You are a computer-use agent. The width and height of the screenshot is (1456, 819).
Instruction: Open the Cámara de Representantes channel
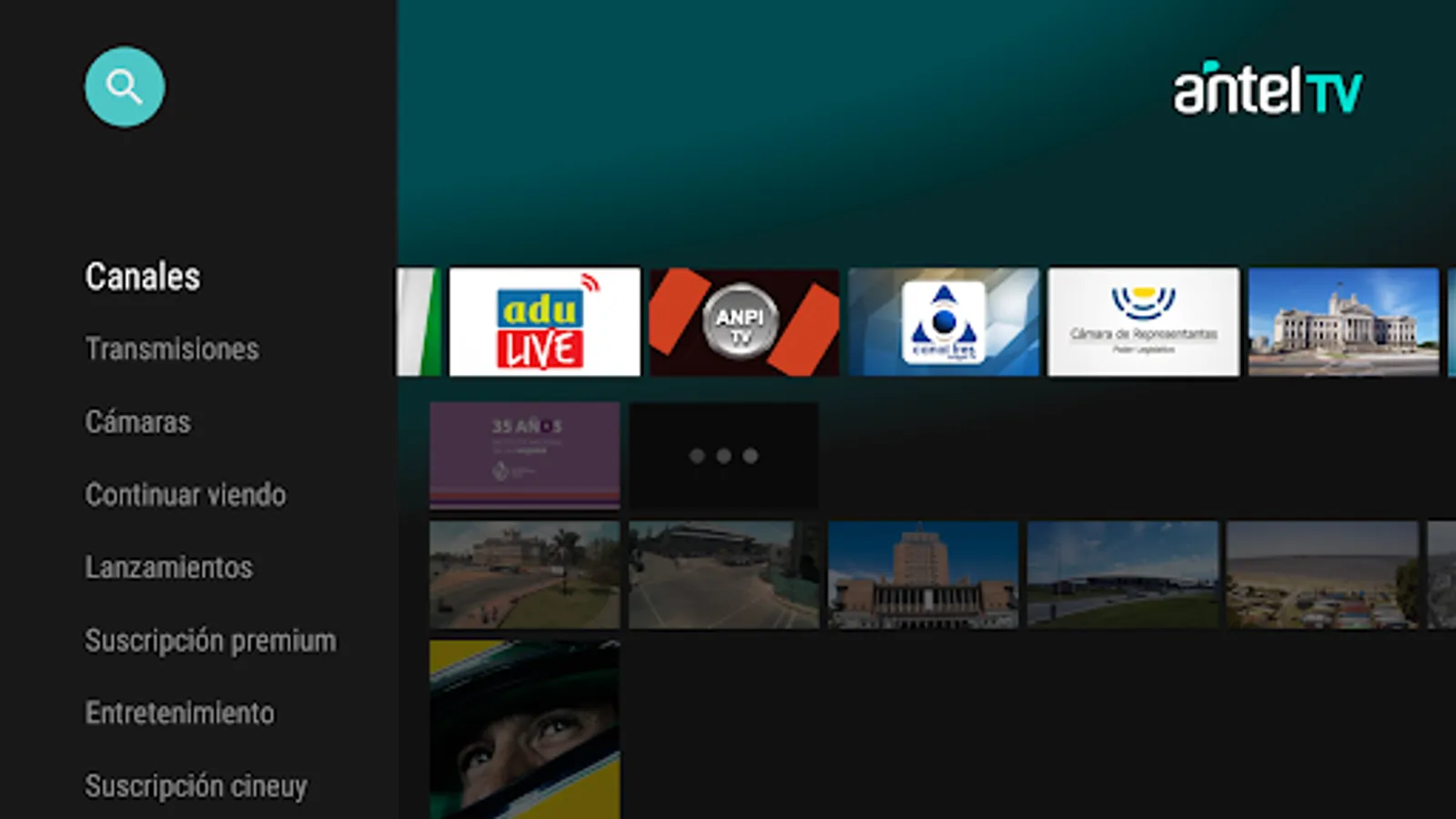coord(1144,321)
